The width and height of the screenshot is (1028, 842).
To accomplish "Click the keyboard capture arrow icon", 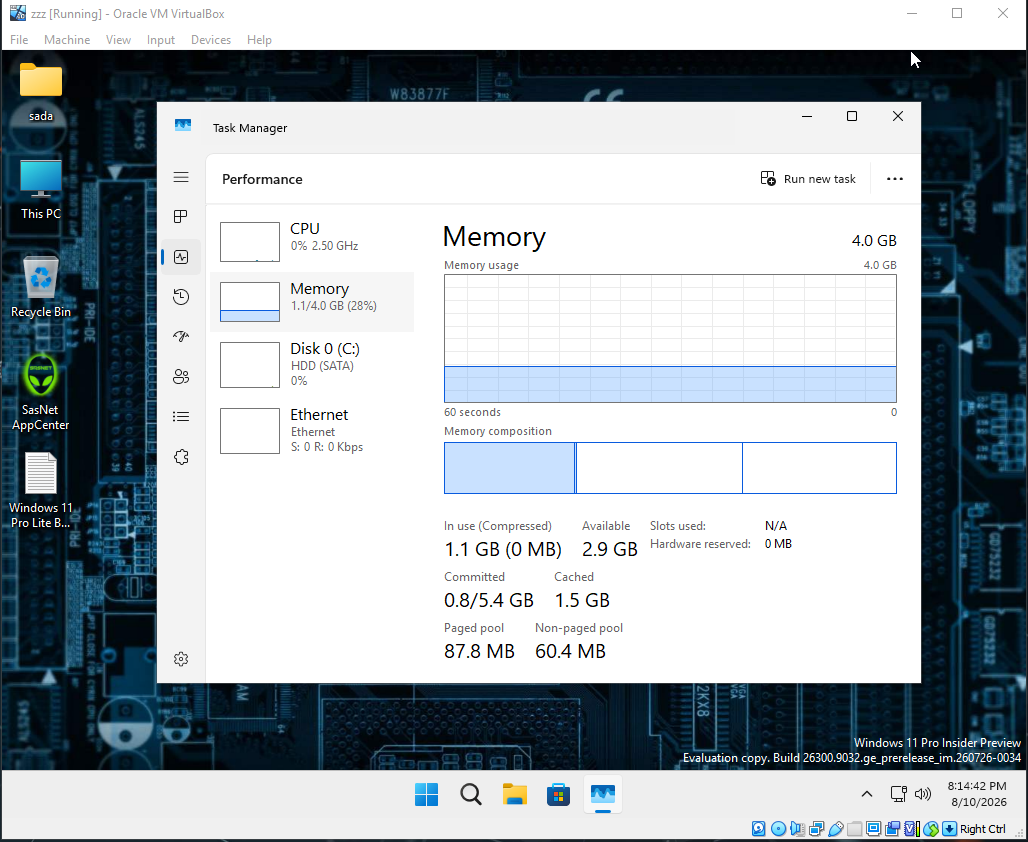I will pyautogui.click(x=949, y=829).
